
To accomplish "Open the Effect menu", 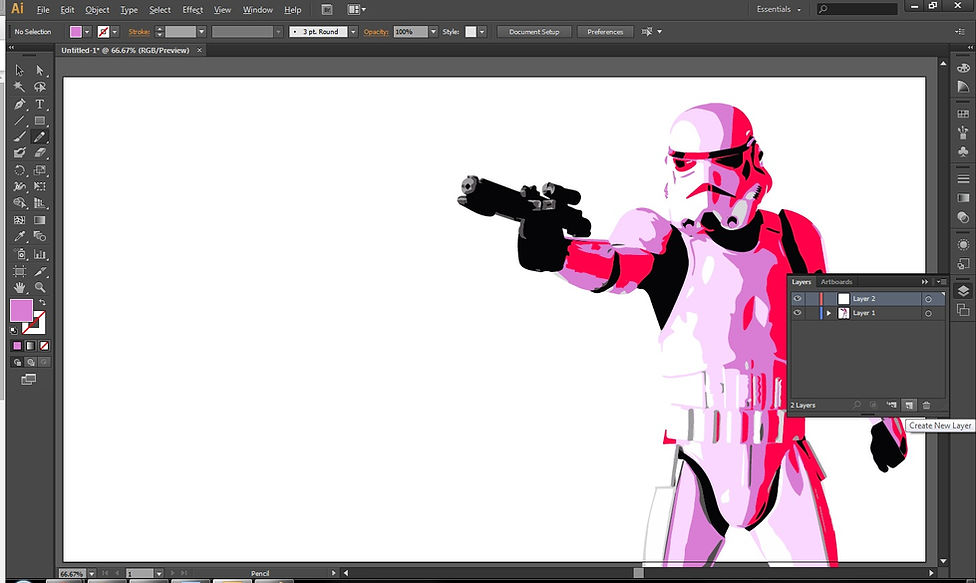I will click(x=192, y=10).
